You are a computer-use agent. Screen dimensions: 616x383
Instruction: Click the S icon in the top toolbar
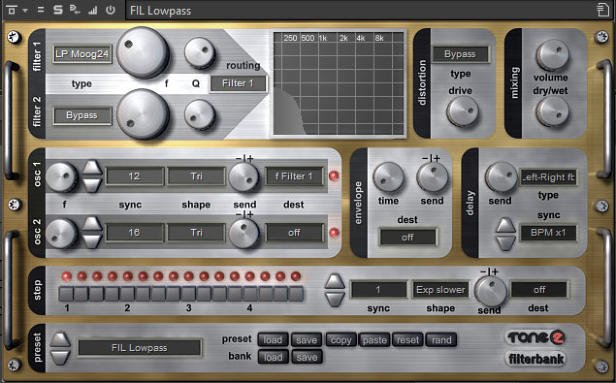[x=58, y=10]
